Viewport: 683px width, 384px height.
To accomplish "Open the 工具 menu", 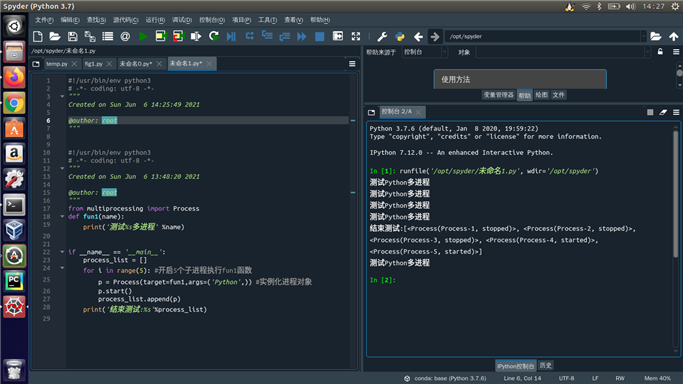I will (x=267, y=20).
